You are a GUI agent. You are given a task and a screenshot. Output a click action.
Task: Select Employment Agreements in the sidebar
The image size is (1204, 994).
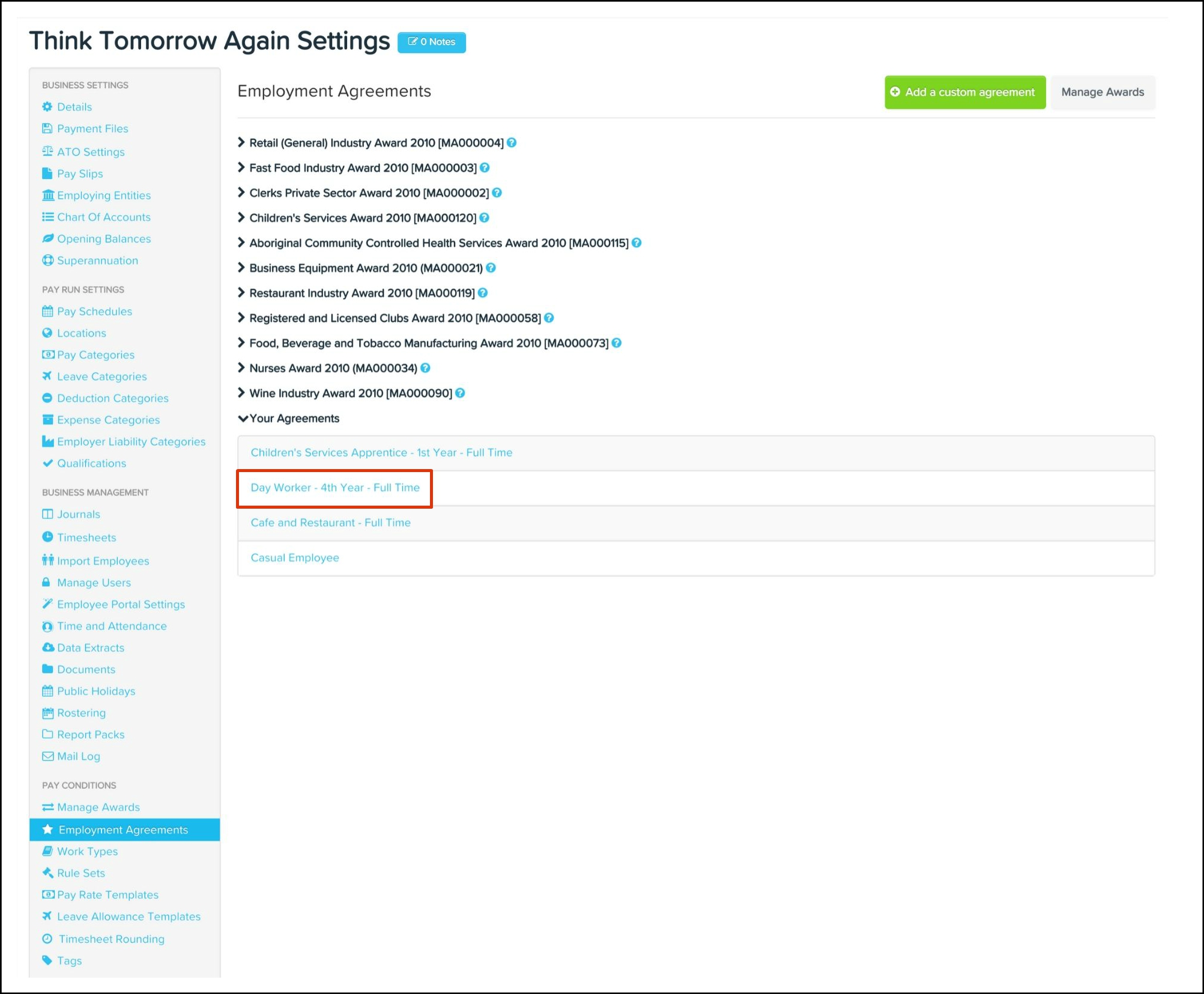[123, 830]
